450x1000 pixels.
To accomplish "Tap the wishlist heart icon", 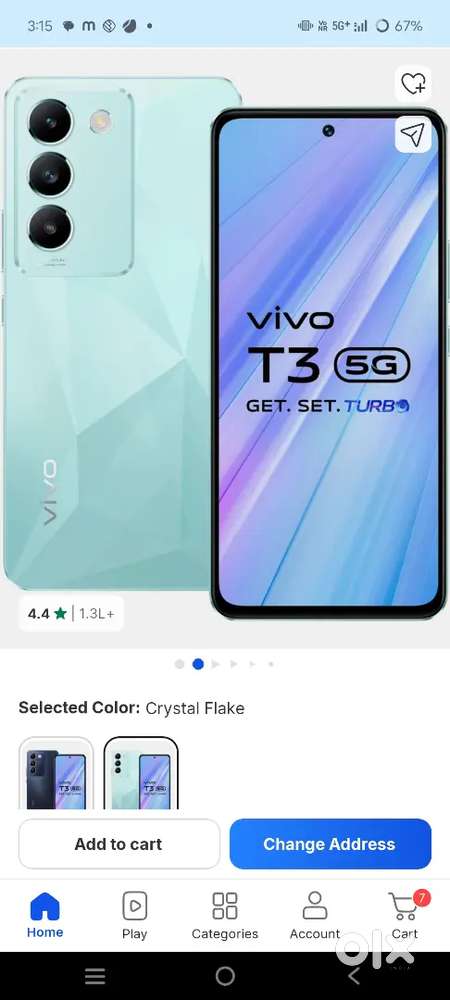I will (x=413, y=84).
